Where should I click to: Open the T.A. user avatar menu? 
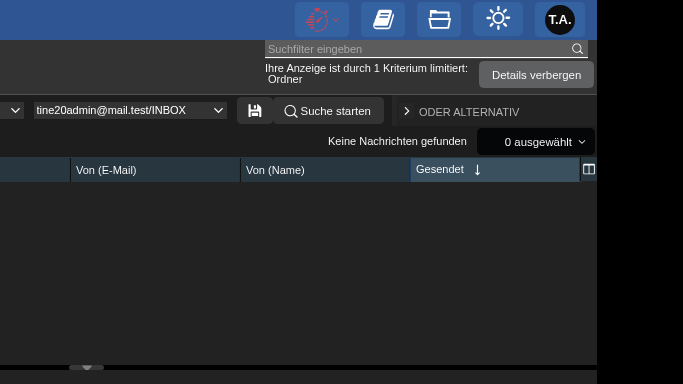click(x=560, y=20)
